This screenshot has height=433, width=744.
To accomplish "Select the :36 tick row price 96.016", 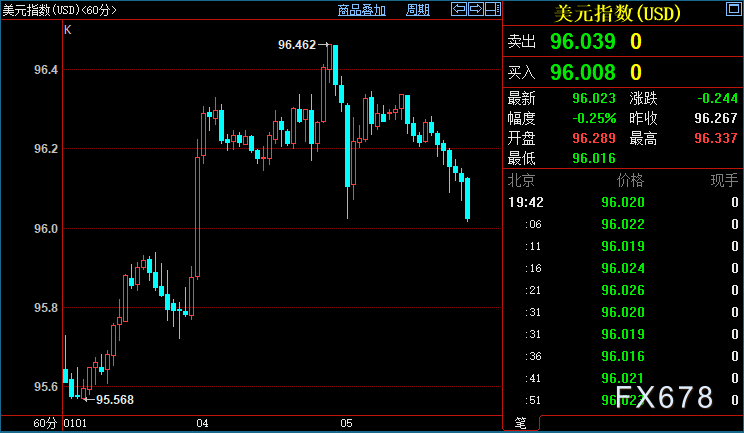I will point(623,356).
